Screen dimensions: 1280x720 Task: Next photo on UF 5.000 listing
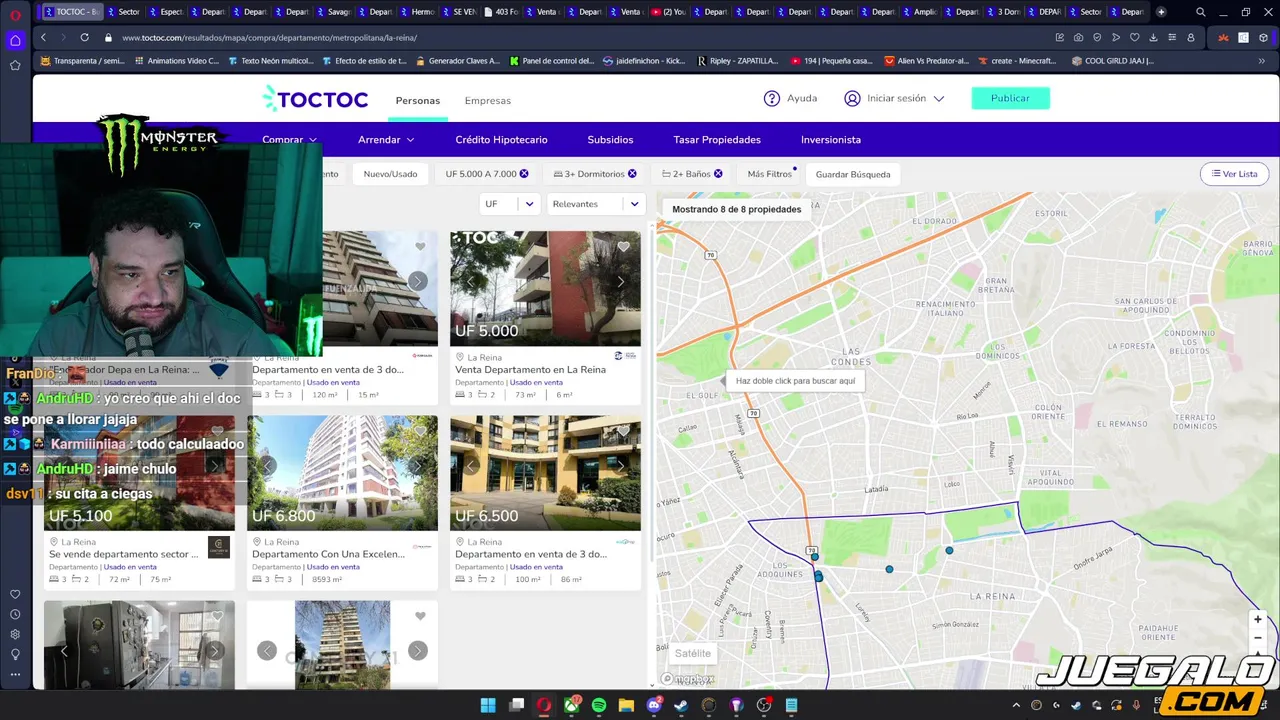click(620, 282)
